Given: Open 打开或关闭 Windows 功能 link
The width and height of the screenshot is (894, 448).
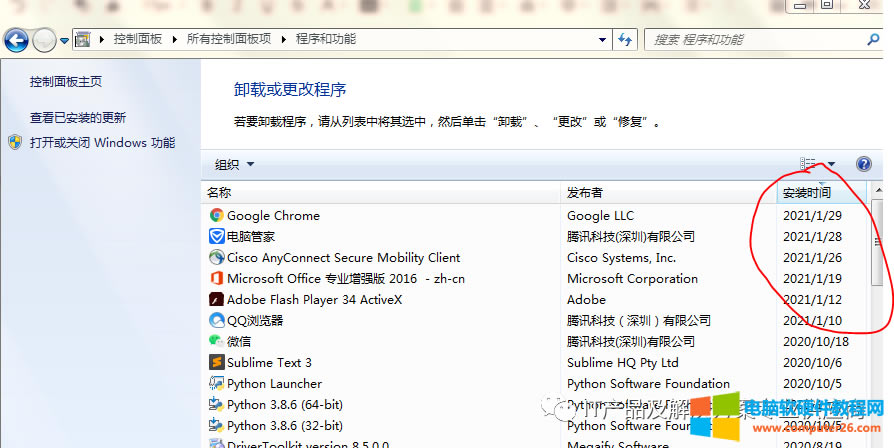Looking at the screenshot, I should [x=102, y=142].
